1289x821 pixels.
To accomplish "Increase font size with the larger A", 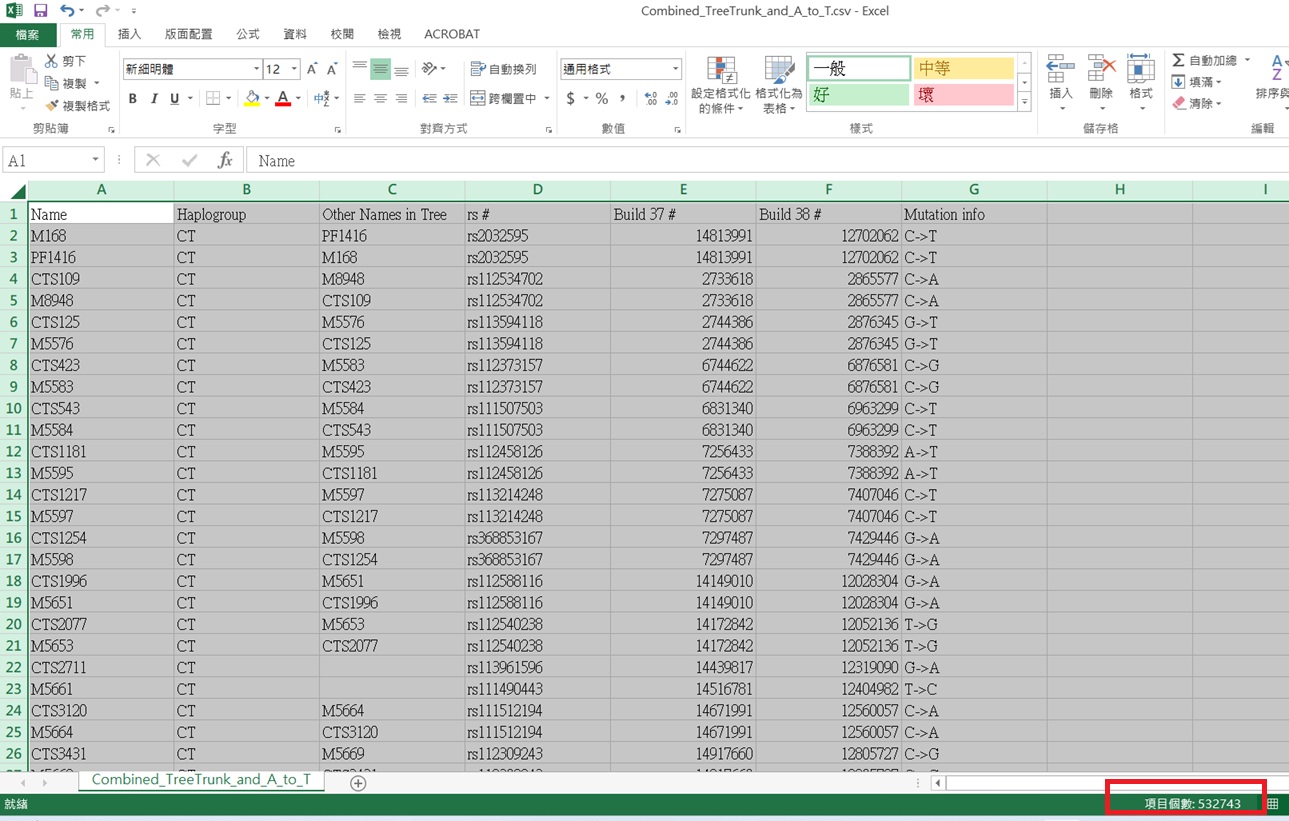I will (312, 69).
